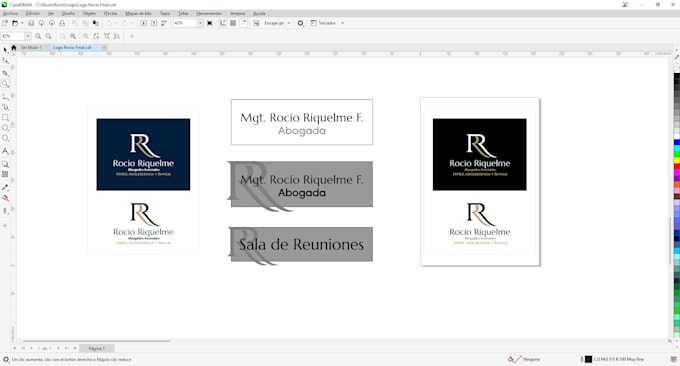Pick the red swatch in color palette
Viewport: 680px width, 366px height.
[677, 167]
